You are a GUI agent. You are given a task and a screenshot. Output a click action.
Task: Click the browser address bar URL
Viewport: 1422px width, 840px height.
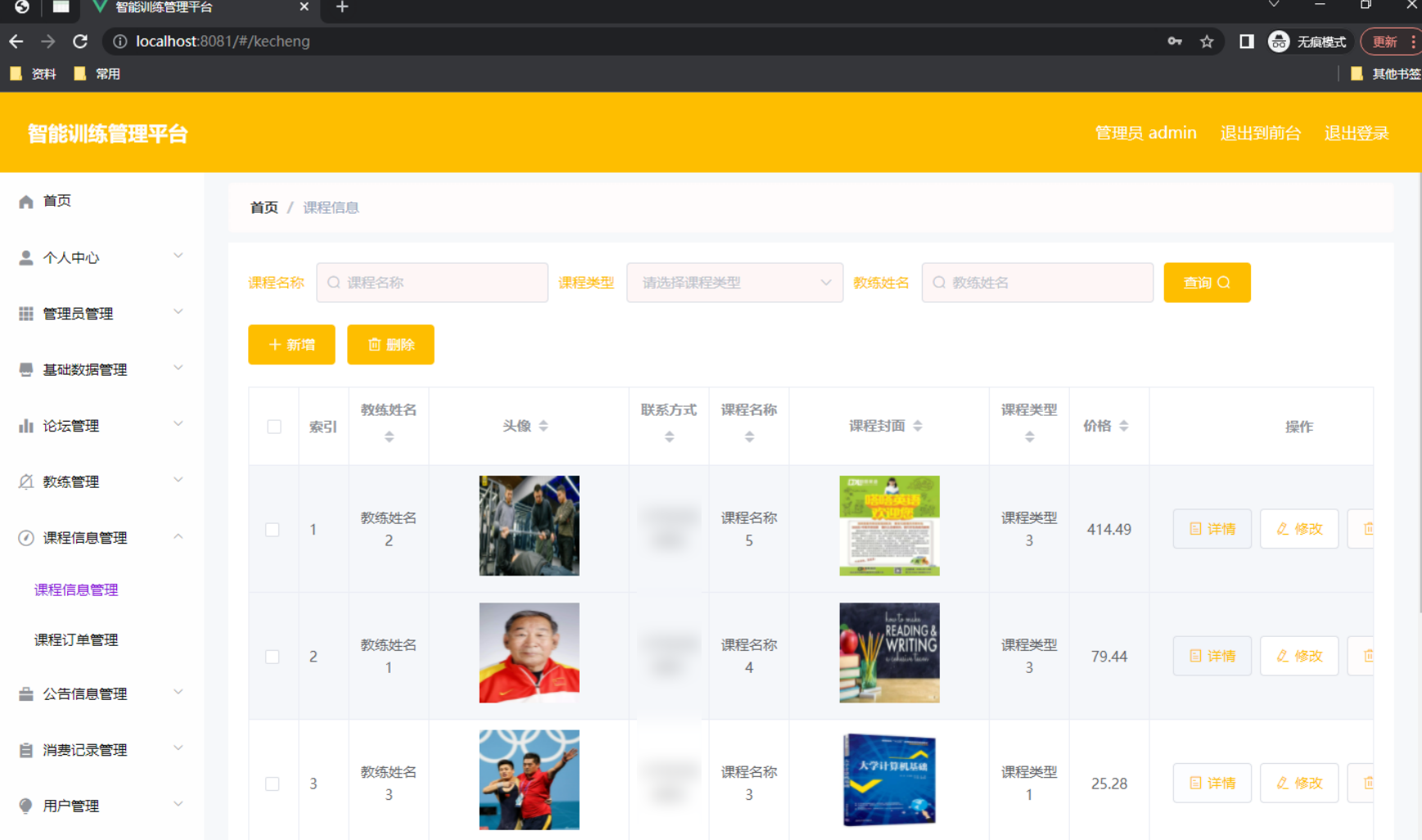pos(223,41)
